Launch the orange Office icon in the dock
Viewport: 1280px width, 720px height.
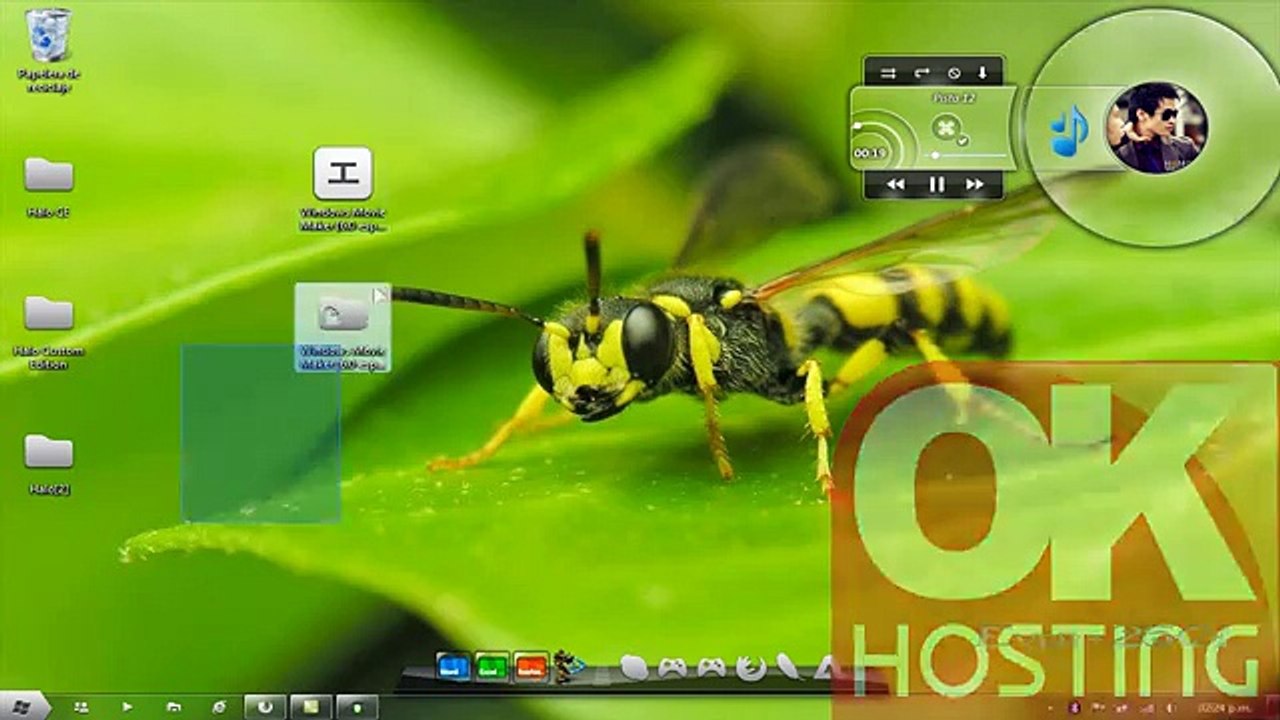pos(531,667)
